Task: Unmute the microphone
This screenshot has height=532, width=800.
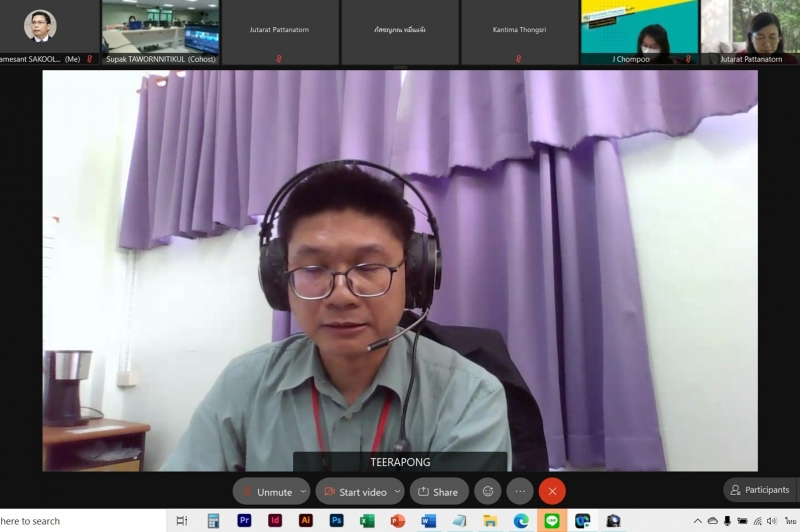Action: coord(266,491)
